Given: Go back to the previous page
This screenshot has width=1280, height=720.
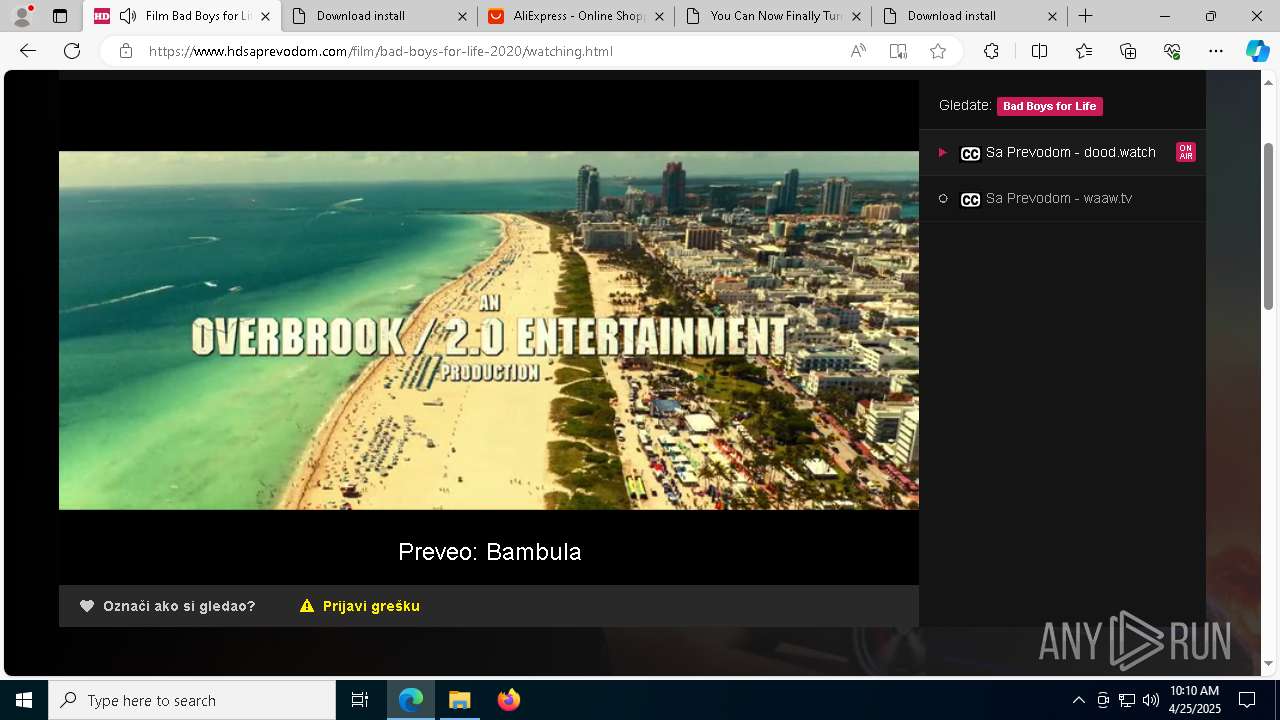Looking at the screenshot, I should click(28, 51).
